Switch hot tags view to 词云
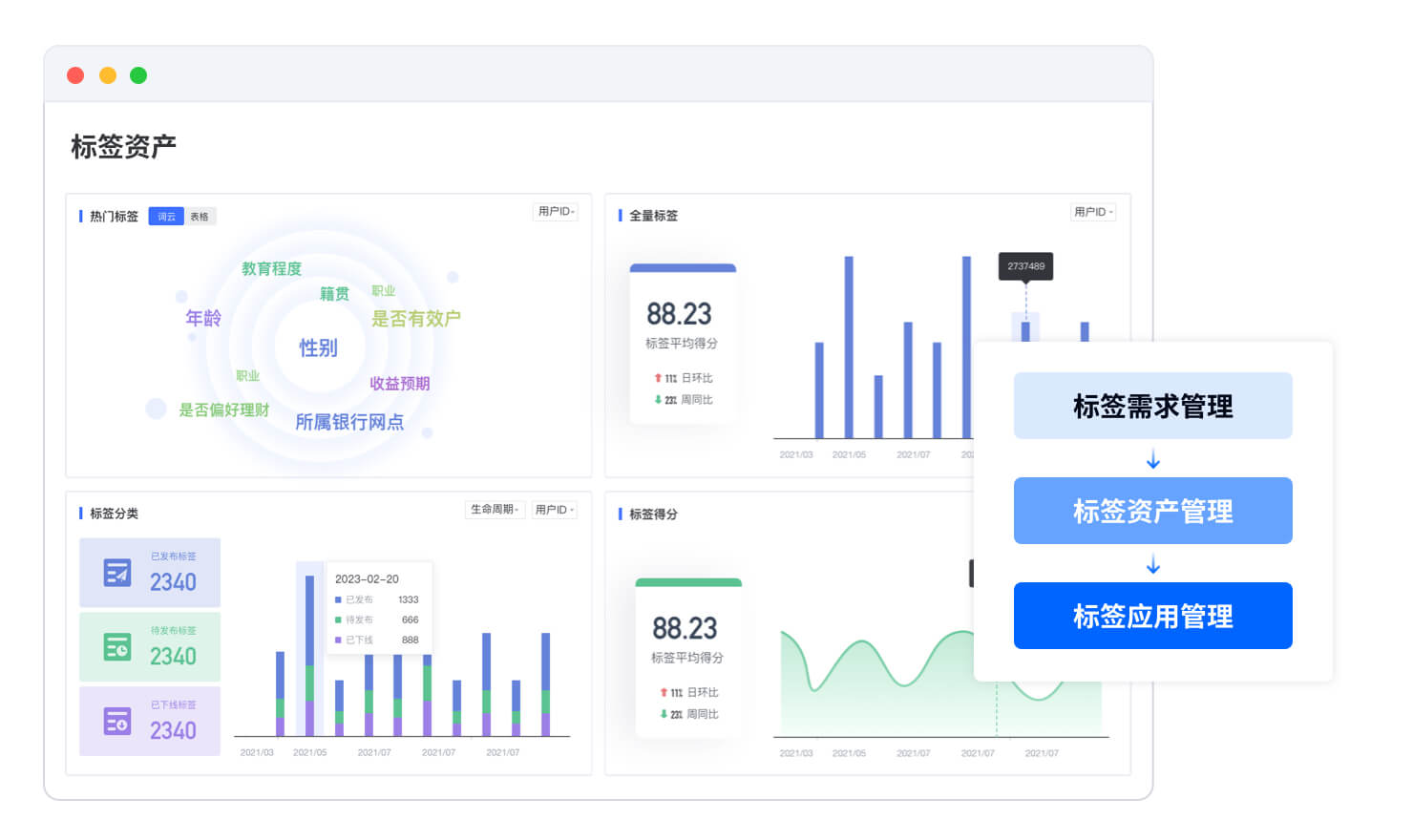 pyautogui.click(x=166, y=217)
